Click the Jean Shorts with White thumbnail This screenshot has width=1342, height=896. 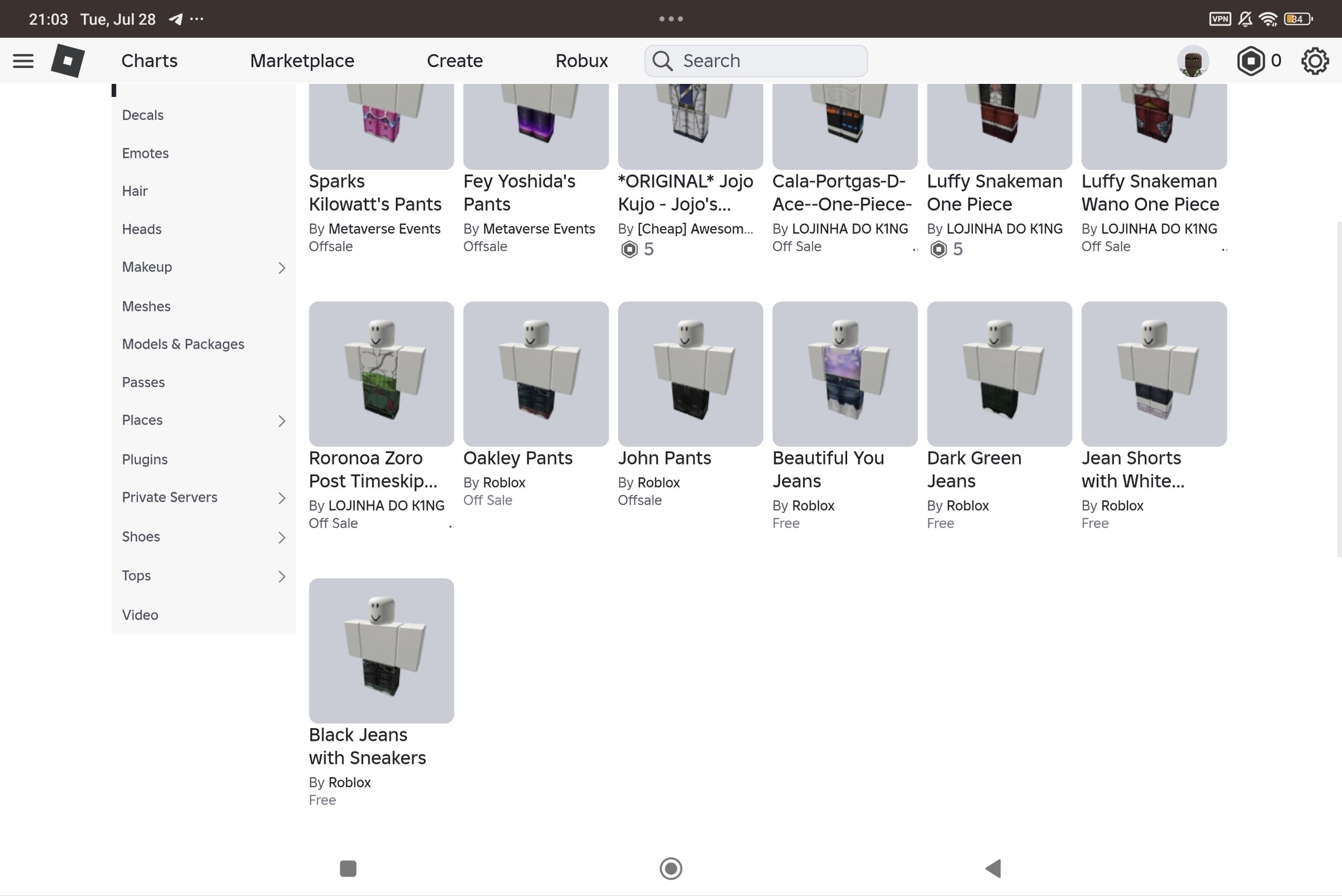click(1154, 374)
